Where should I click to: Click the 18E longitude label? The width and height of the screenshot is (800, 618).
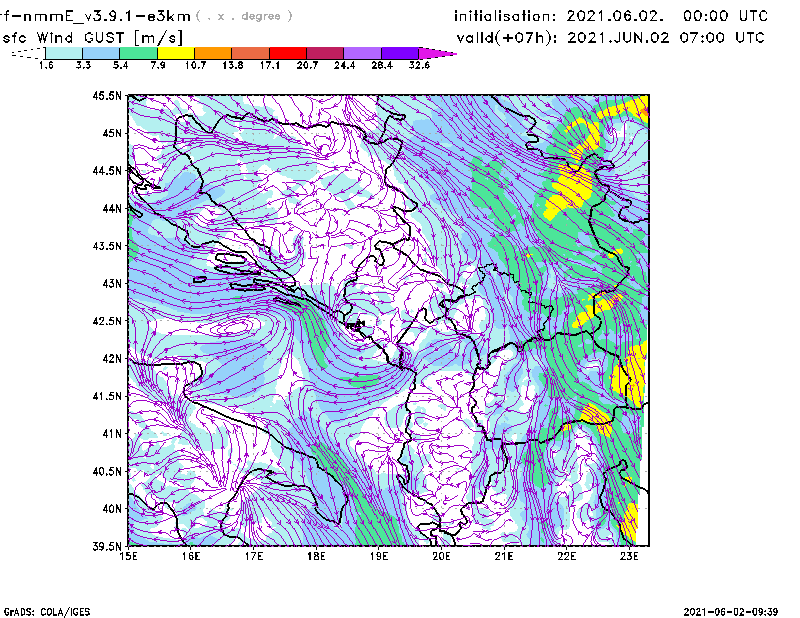pos(316,556)
